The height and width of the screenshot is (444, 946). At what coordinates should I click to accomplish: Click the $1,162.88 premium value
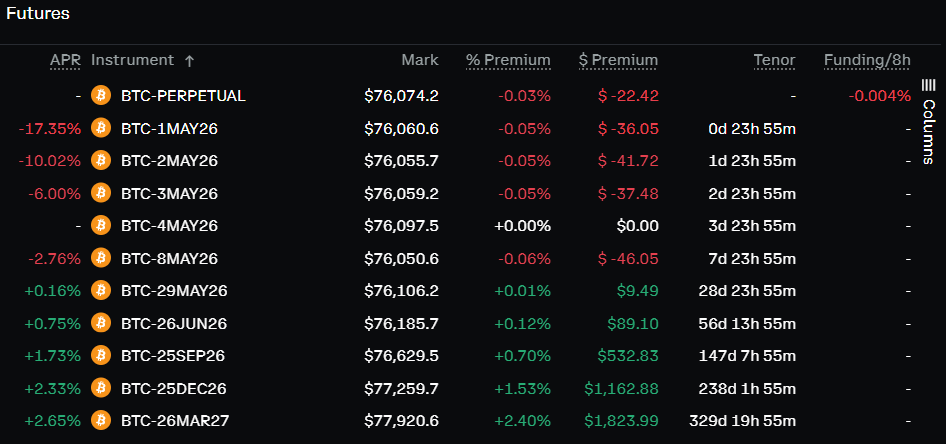[x=621, y=389]
